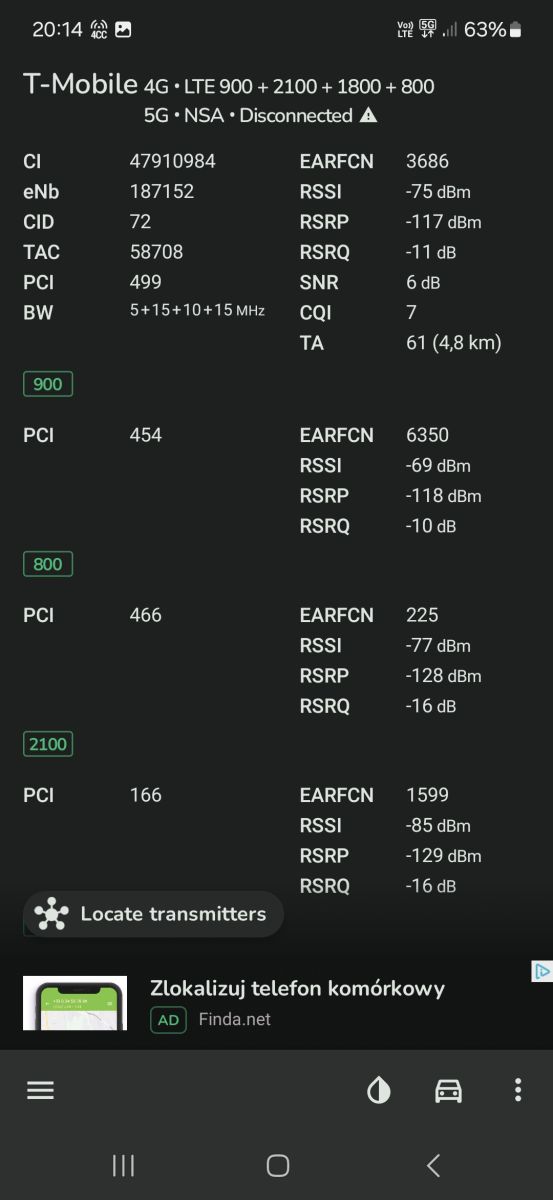553x1200 pixels.
Task: Tap the T-Mobile operator header
Action: coord(80,85)
